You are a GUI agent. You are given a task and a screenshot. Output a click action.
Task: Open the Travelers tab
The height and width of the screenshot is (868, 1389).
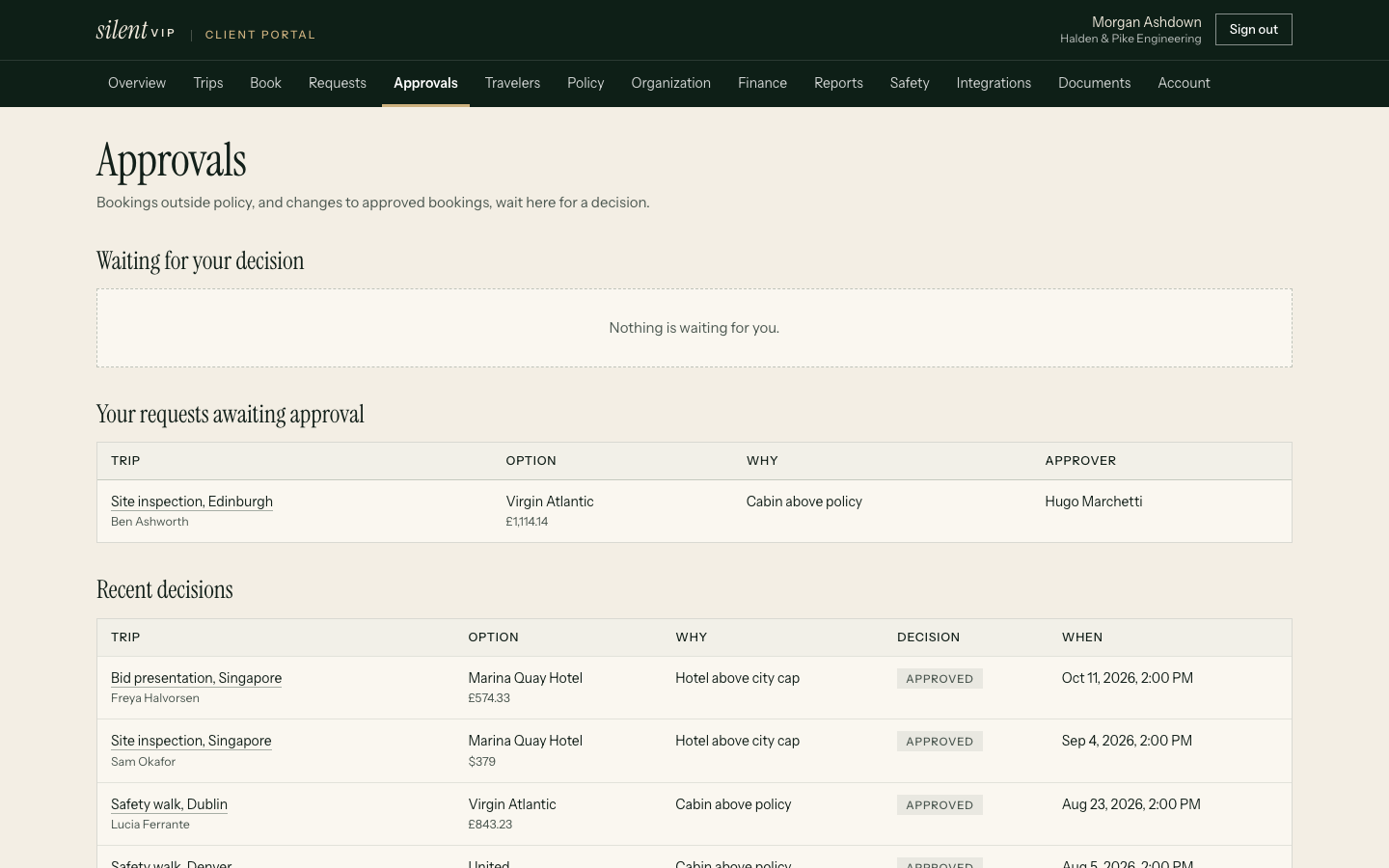point(512,83)
